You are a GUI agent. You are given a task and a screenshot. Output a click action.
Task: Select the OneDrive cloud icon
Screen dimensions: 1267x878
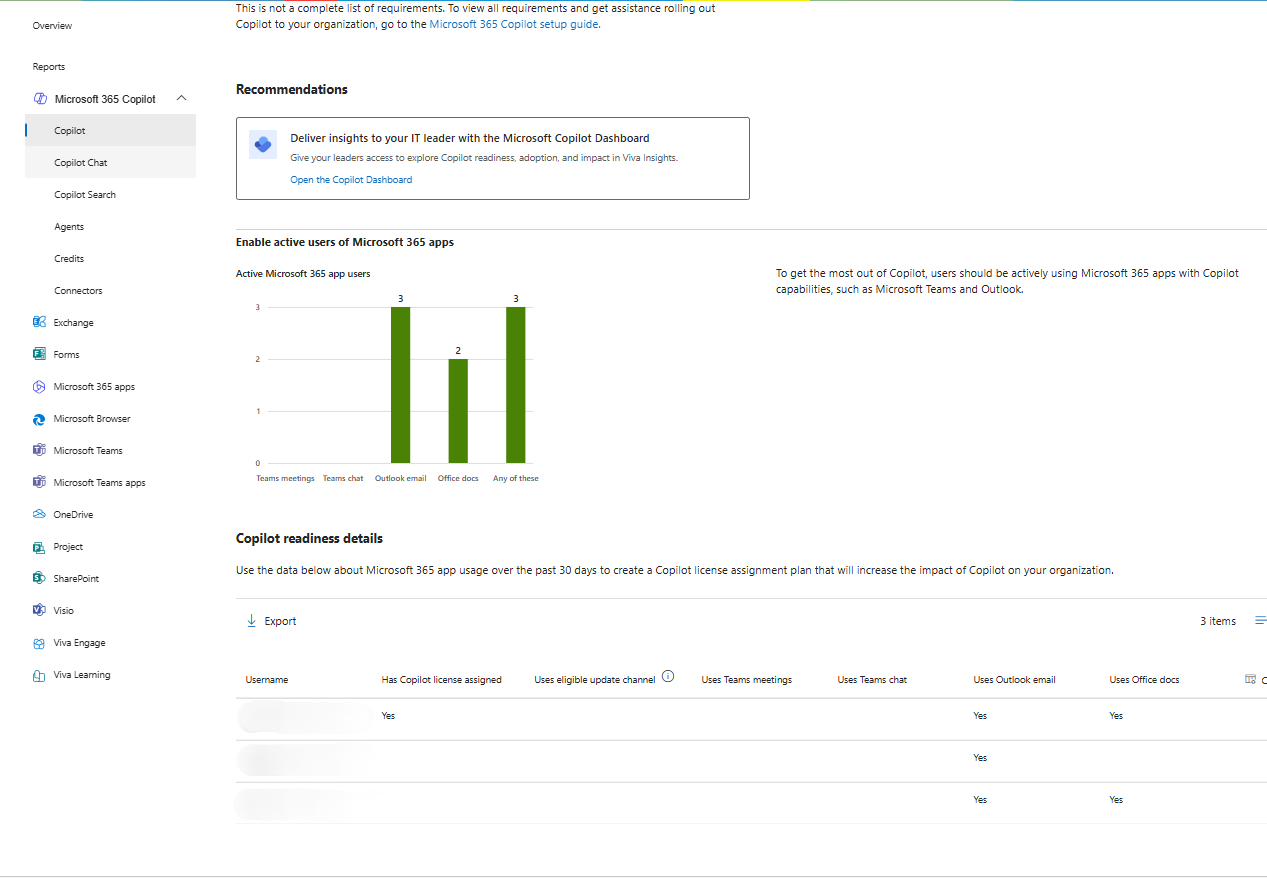pos(39,514)
